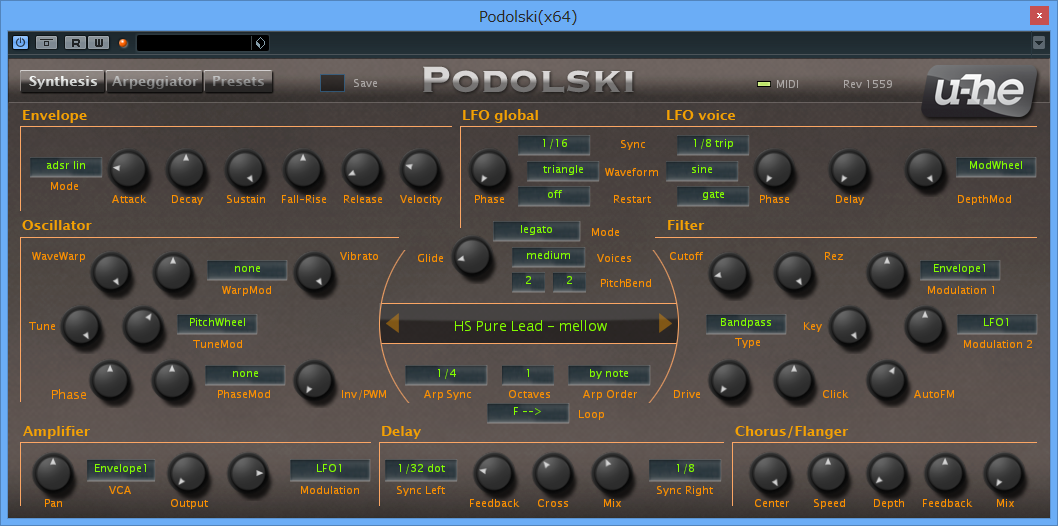
Task: Open the Presets tab
Action: [238, 82]
